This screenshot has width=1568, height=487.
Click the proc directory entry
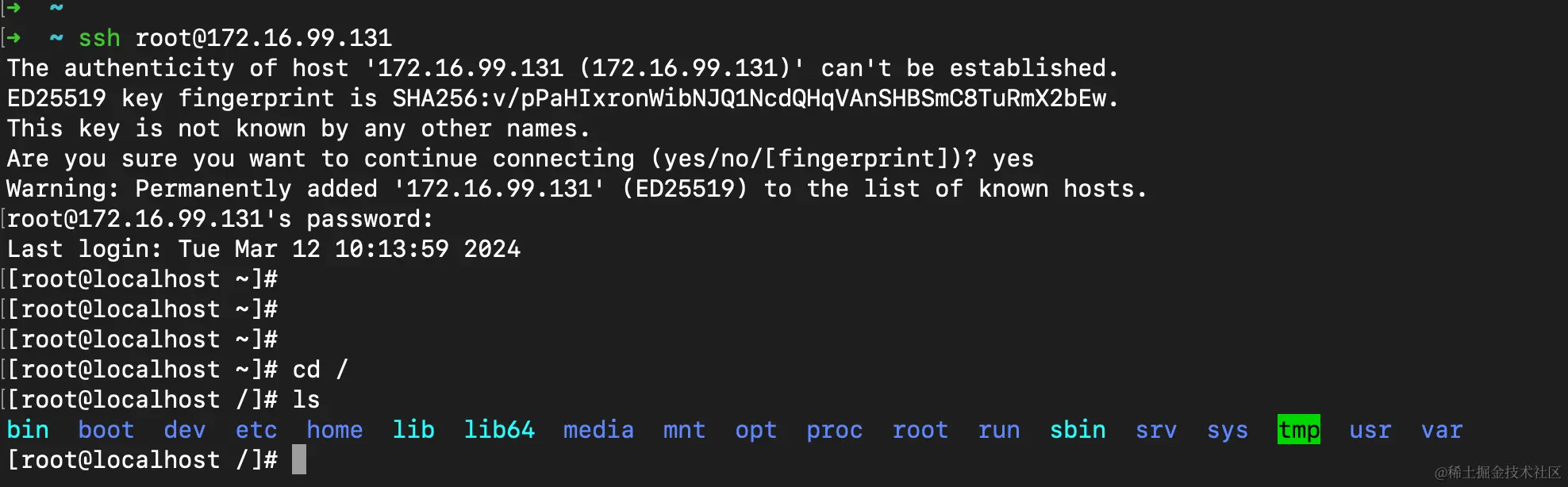(x=834, y=430)
